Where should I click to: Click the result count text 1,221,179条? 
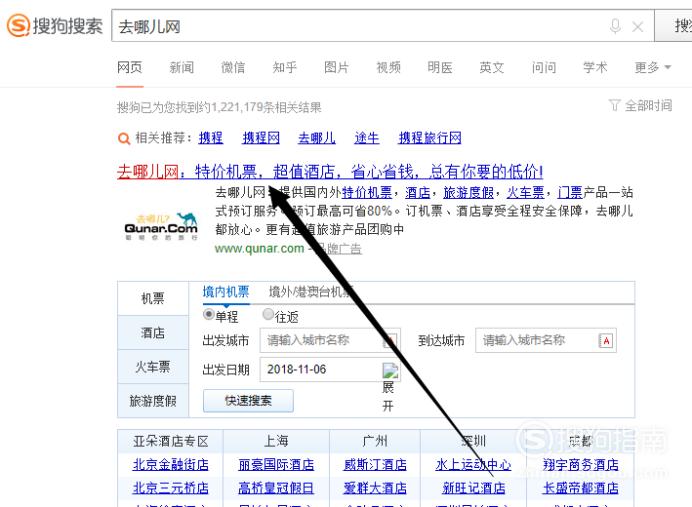click(243, 107)
